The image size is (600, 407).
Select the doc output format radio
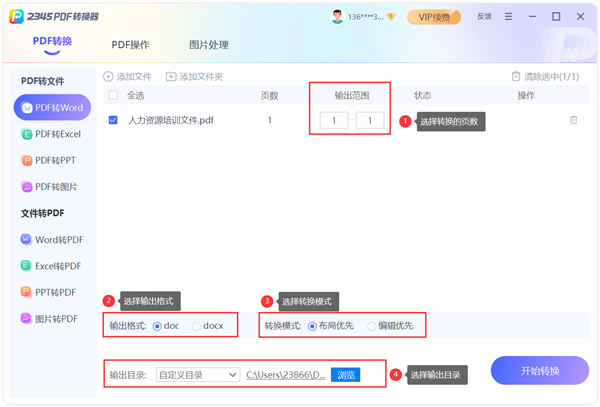tap(157, 326)
